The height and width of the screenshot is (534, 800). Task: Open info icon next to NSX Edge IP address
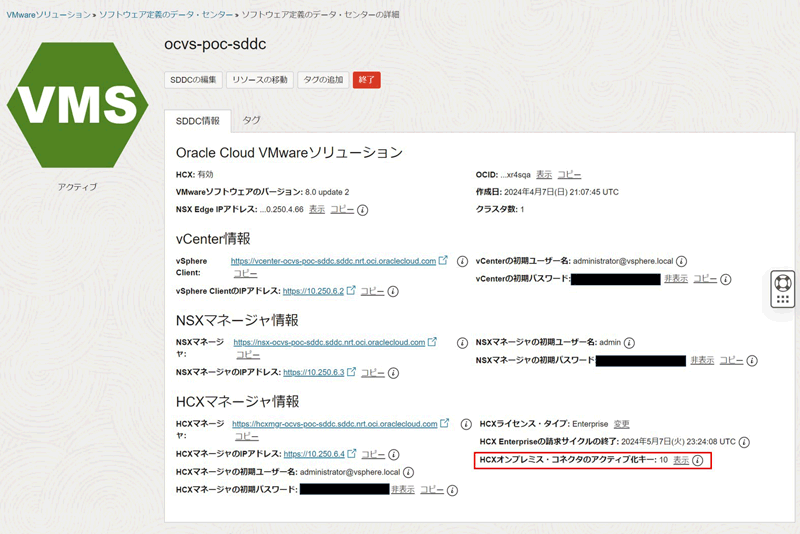tap(363, 210)
